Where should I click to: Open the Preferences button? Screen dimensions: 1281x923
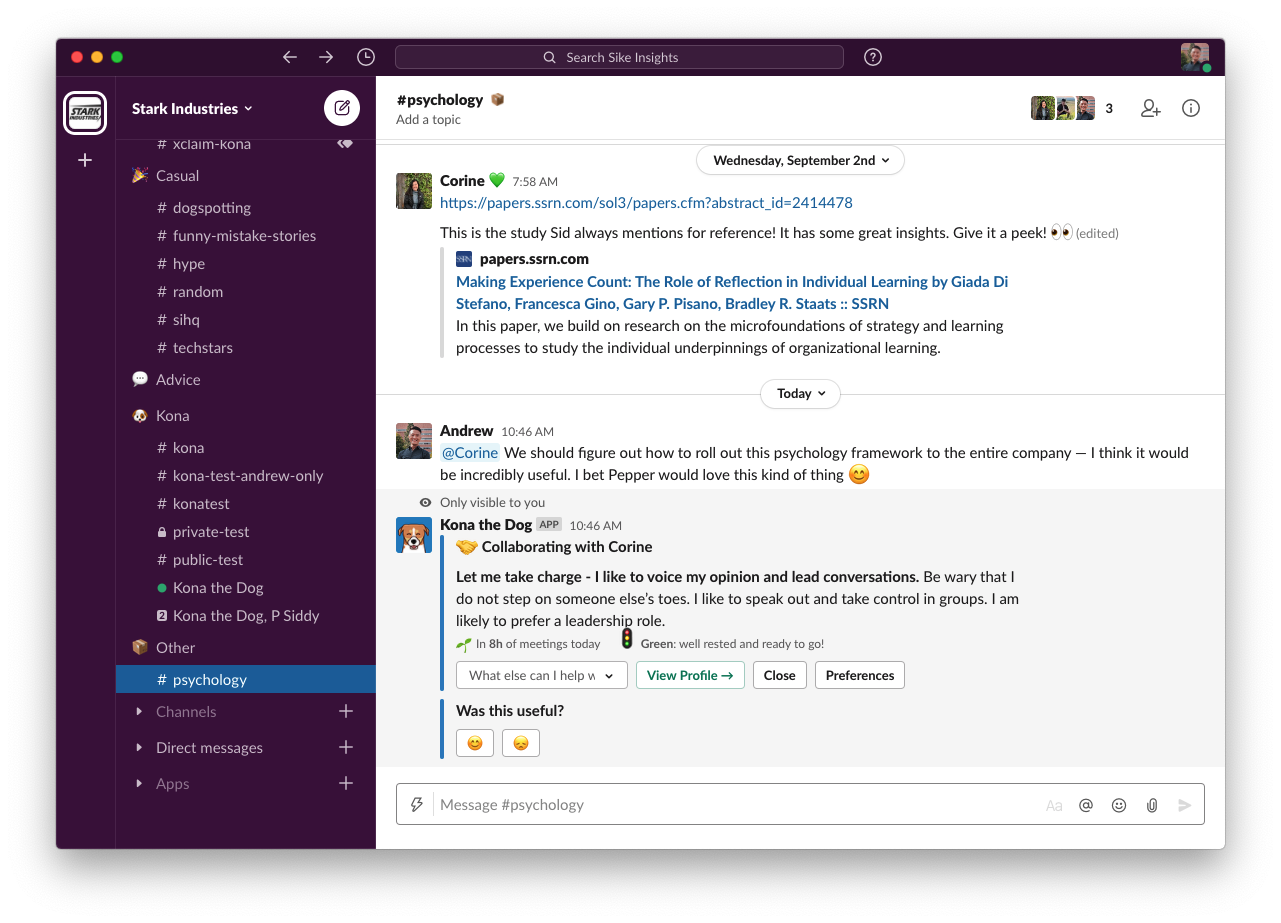coord(860,675)
